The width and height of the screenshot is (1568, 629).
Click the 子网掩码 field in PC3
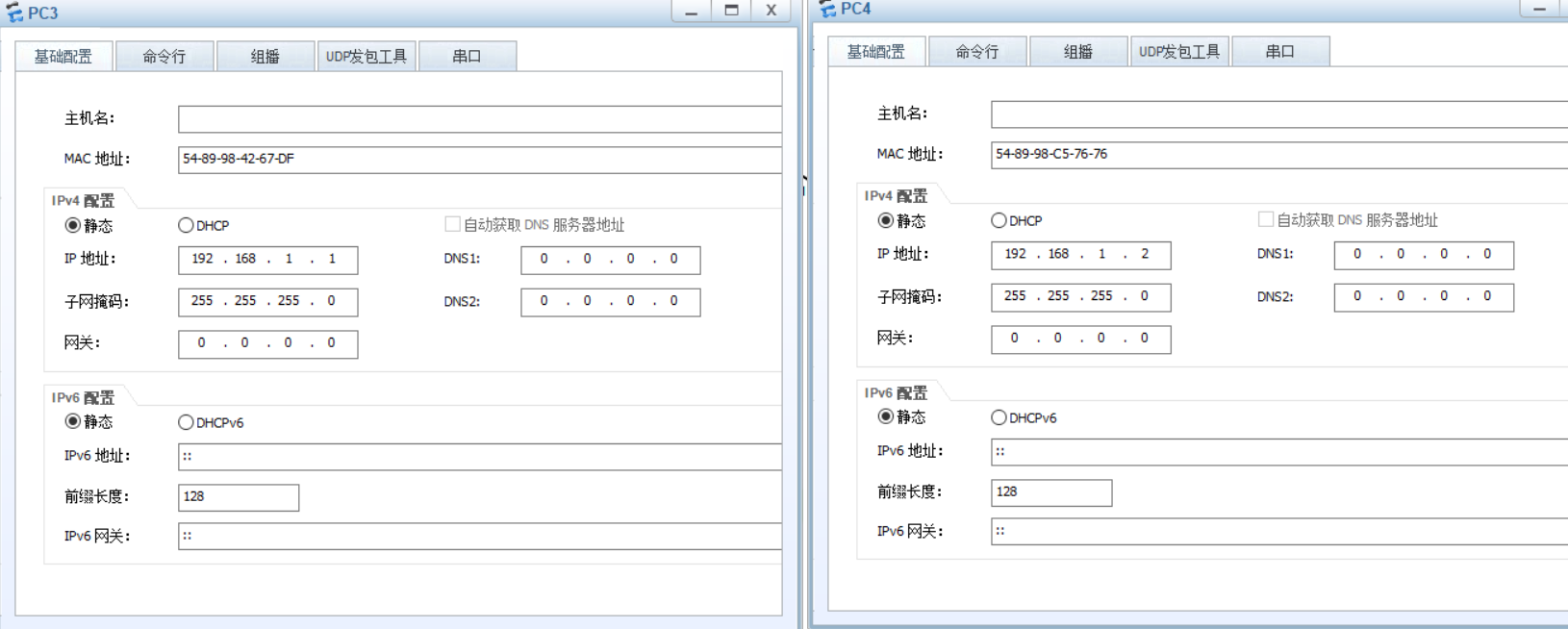(268, 302)
